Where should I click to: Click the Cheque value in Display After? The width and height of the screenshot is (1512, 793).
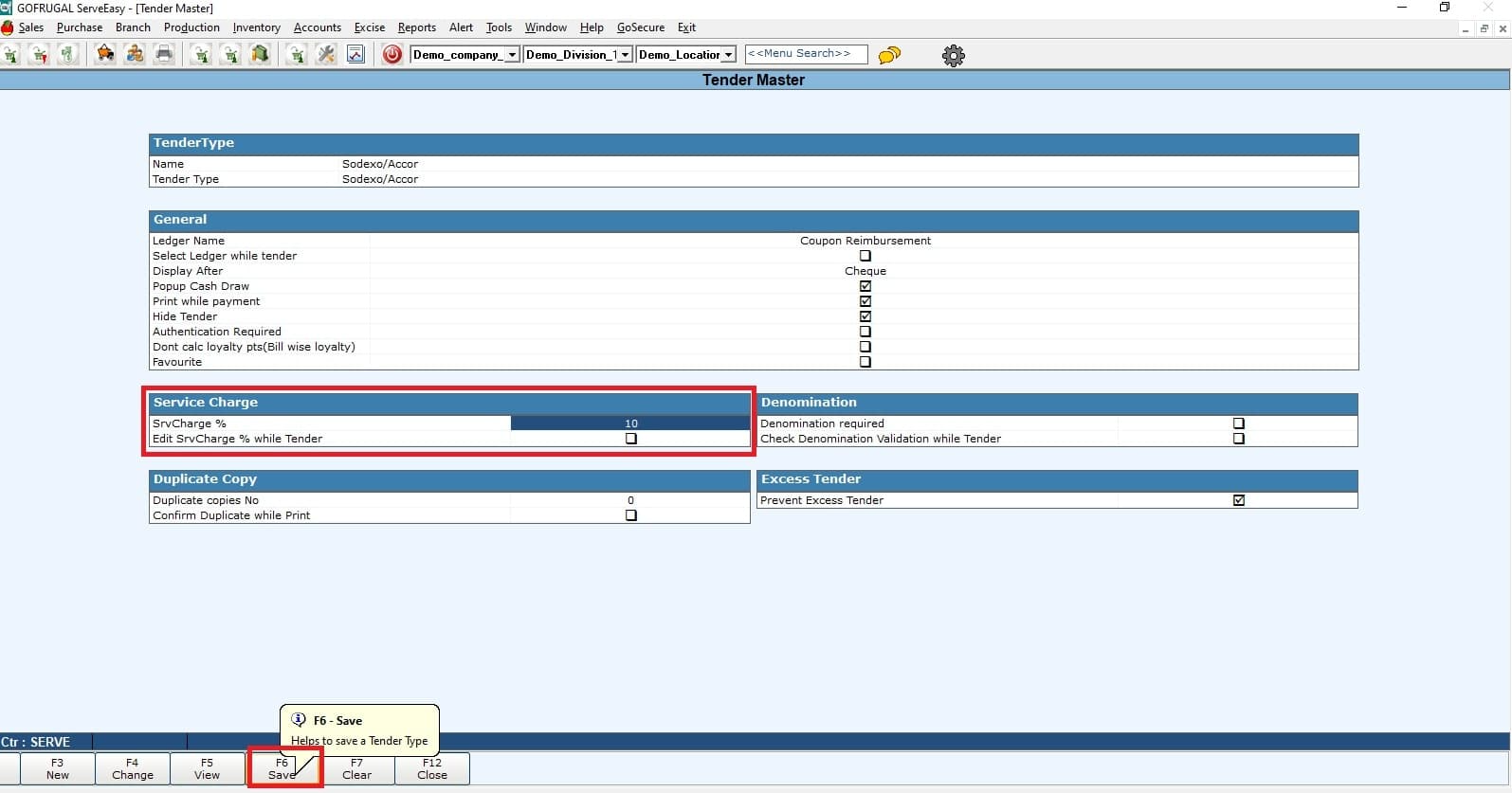865,271
